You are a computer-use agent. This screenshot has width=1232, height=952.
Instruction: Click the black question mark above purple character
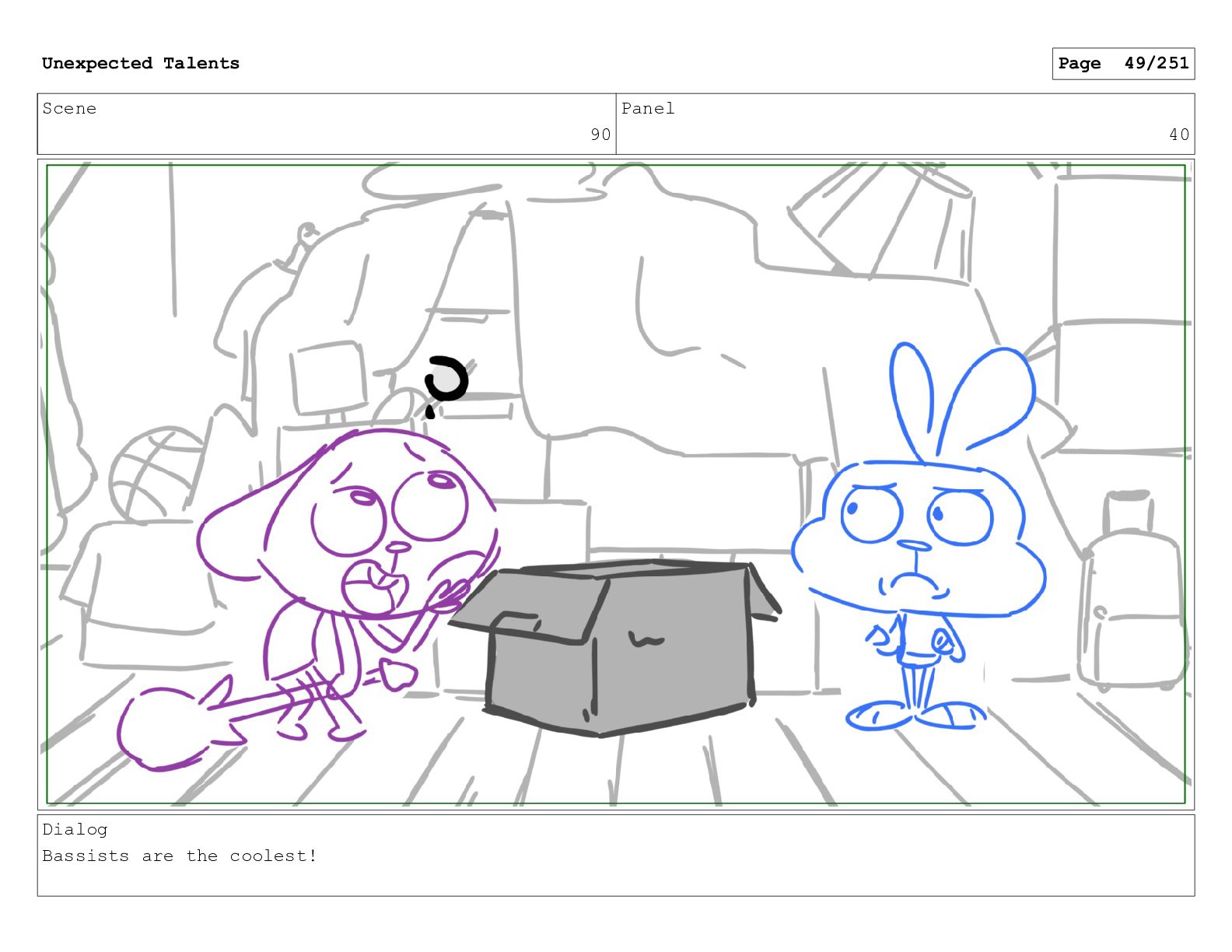[x=445, y=386]
